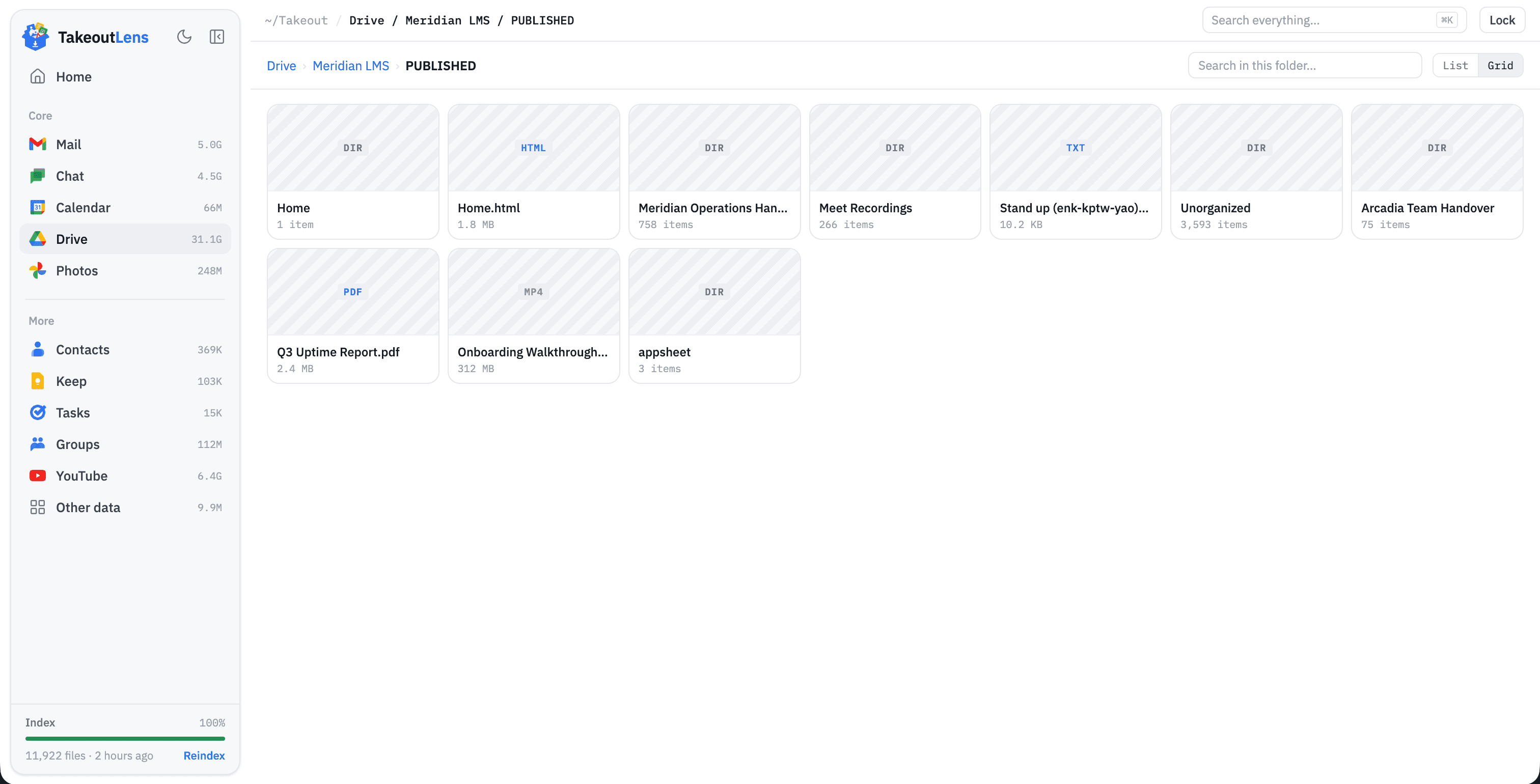Open the Meridian Operations Handbook folder thumbnail
Image resolution: width=1540 pixels, height=784 pixels.
coord(714,148)
